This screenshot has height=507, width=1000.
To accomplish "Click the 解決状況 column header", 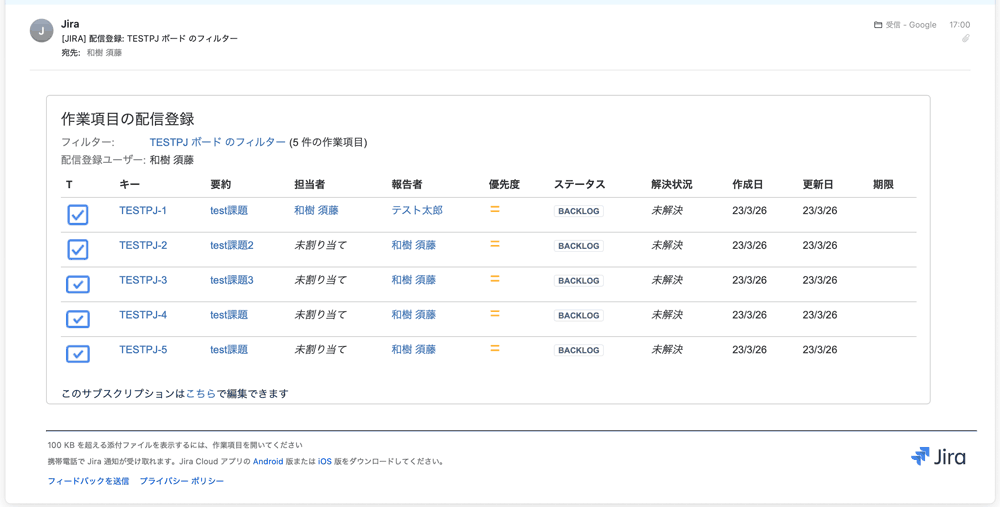I will [x=672, y=185].
